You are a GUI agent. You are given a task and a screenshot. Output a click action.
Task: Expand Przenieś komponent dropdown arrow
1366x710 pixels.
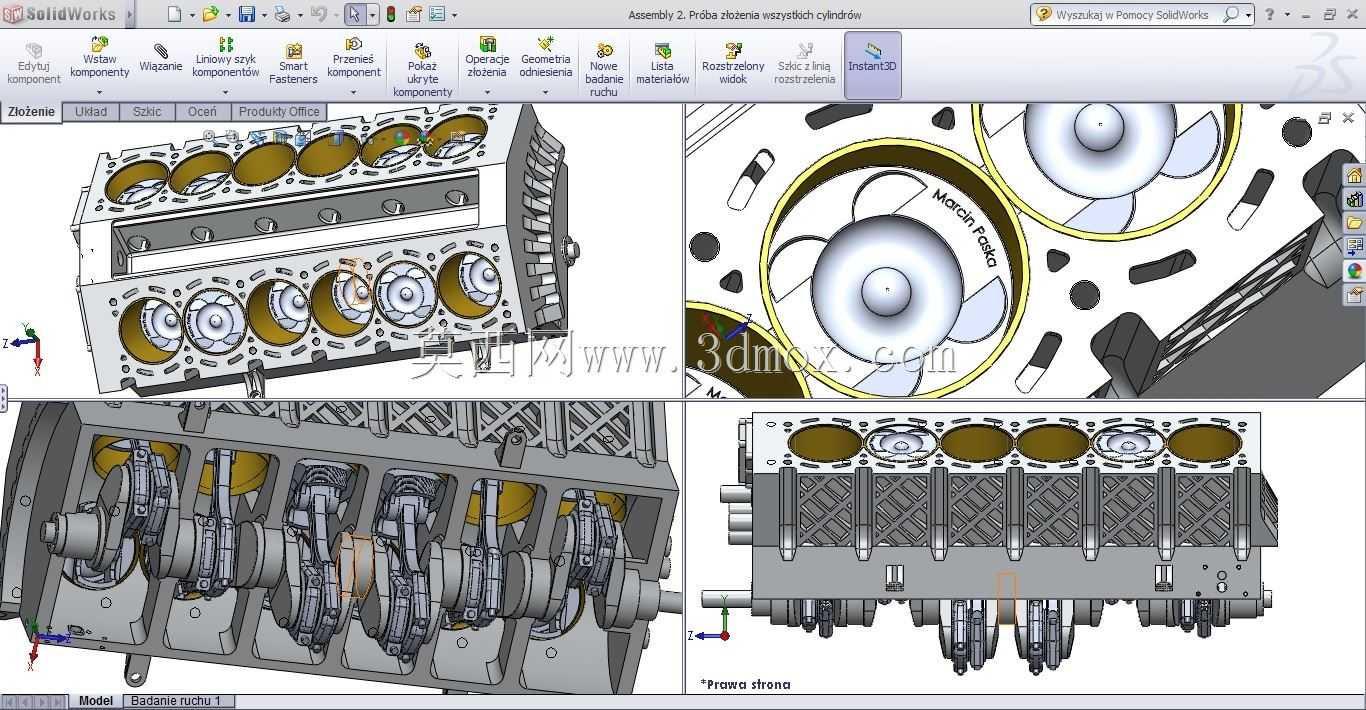click(x=354, y=92)
